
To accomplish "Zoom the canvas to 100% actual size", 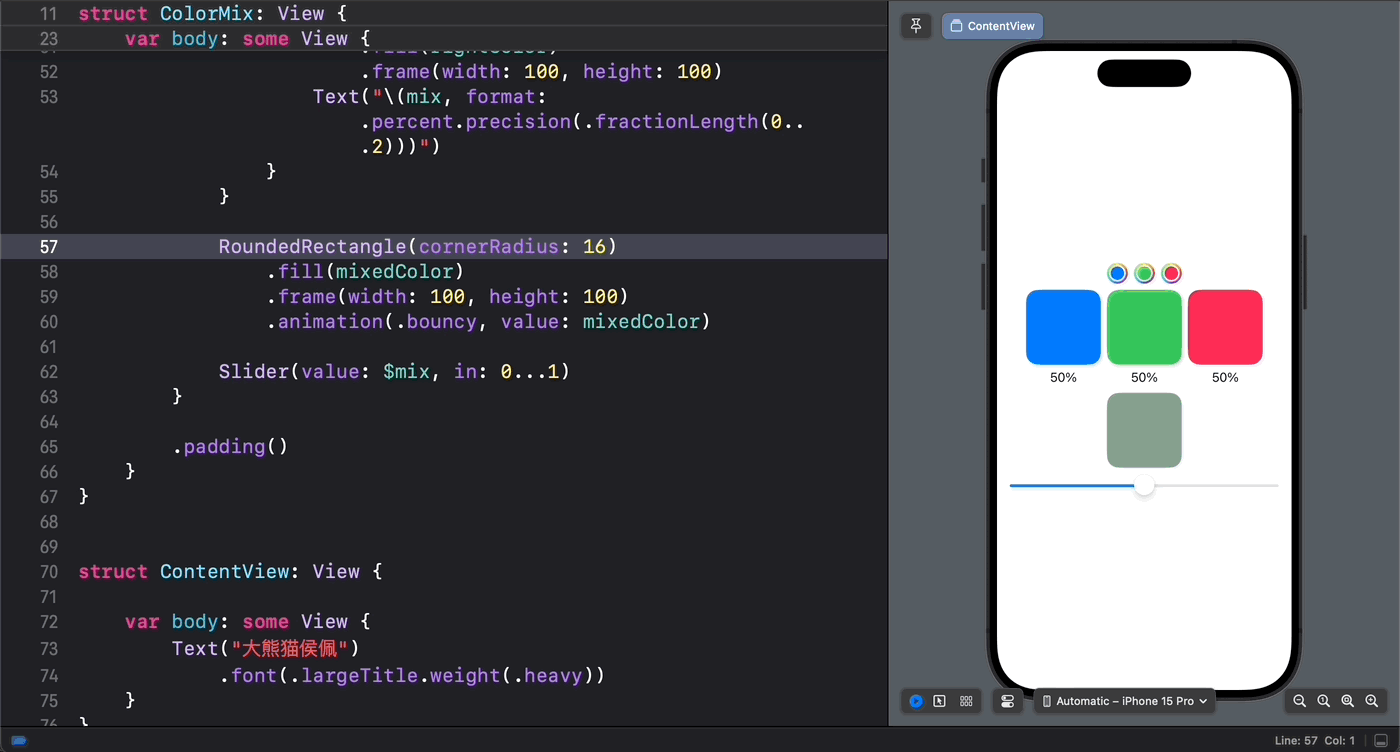I will click(1323, 701).
